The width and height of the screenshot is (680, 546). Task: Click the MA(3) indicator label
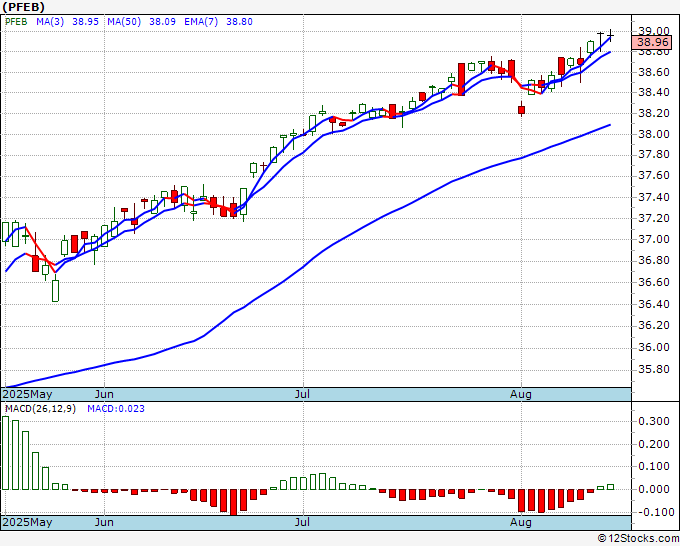click(x=50, y=22)
